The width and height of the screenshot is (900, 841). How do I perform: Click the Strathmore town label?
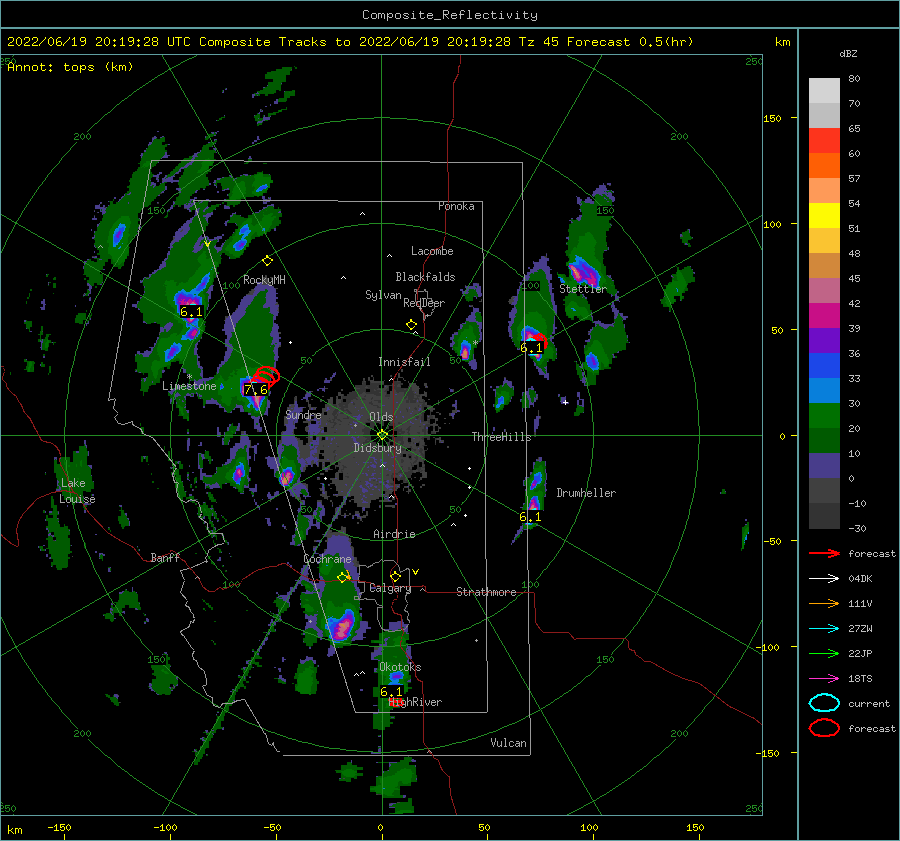(x=486, y=592)
